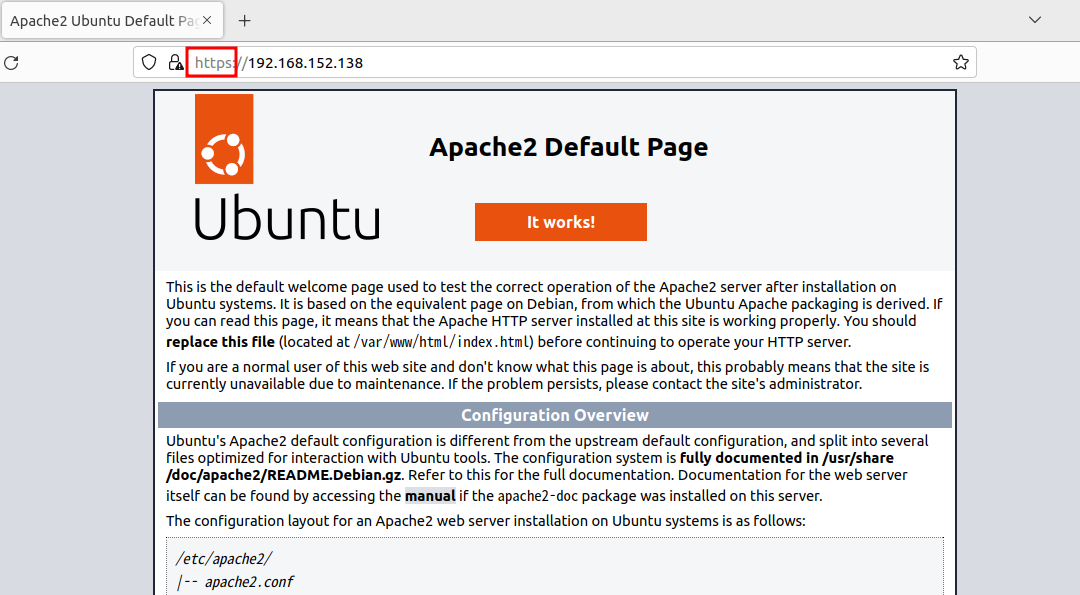
Task: Click the padlock with warning icon
Action: pyautogui.click(x=176, y=63)
